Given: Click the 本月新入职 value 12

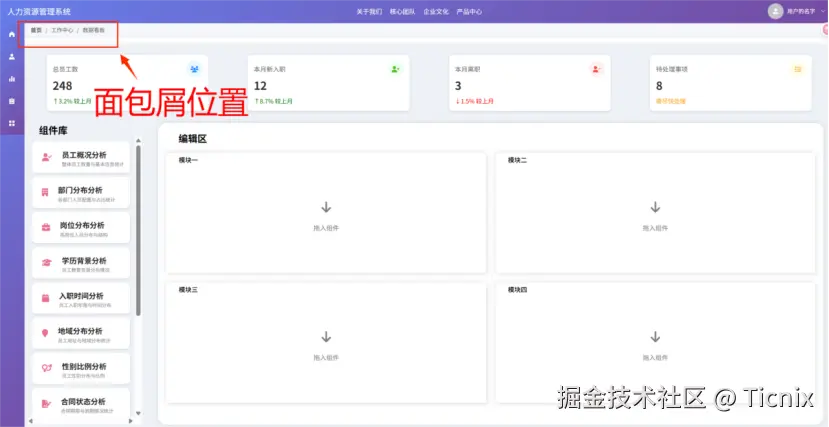Looking at the screenshot, I should pos(260,86).
